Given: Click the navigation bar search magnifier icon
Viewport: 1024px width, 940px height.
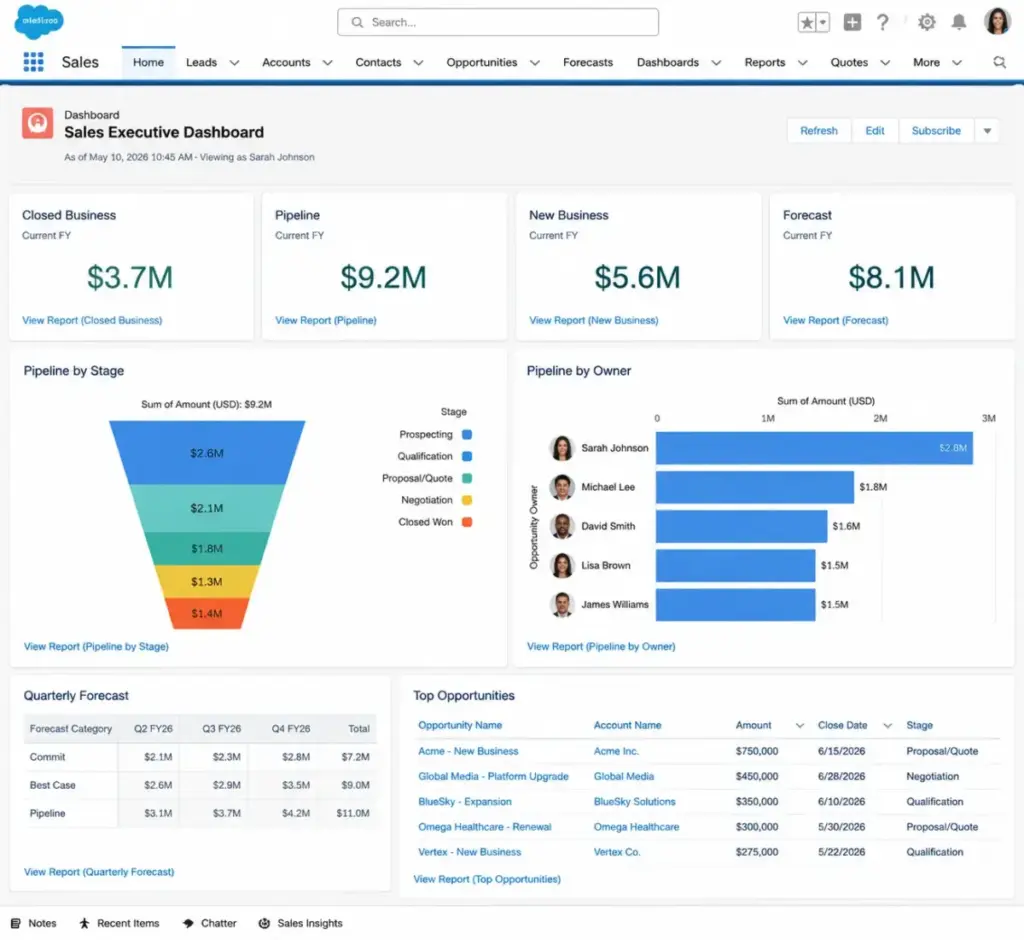Looking at the screenshot, I should 999,62.
